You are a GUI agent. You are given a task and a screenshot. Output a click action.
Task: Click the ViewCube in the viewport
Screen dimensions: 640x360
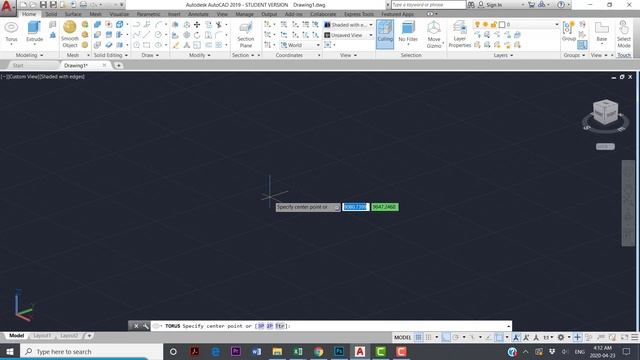pyautogui.click(x=605, y=111)
